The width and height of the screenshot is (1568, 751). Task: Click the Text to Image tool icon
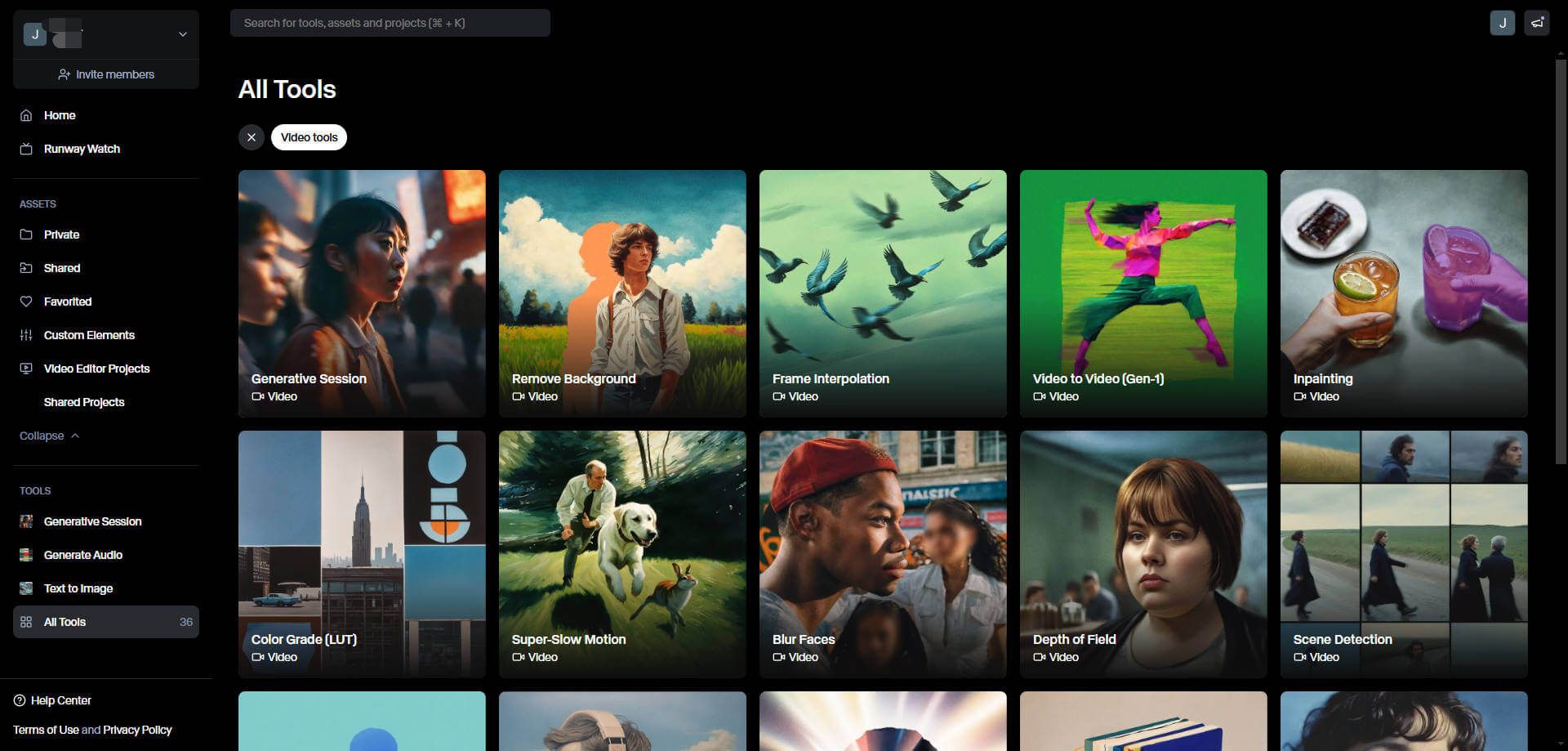[x=26, y=588]
